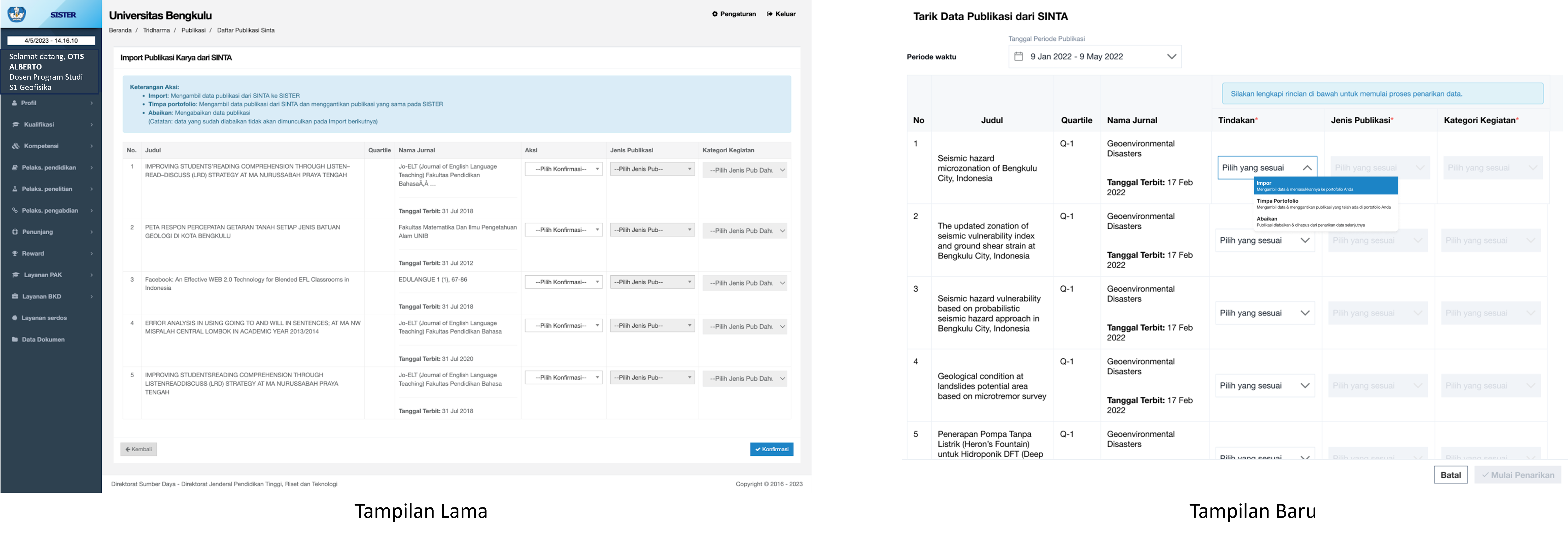Viewport: 1568px width, 537px height.
Task: Open Tindakan dropdown for row 4 new view
Action: pos(1265,386)
